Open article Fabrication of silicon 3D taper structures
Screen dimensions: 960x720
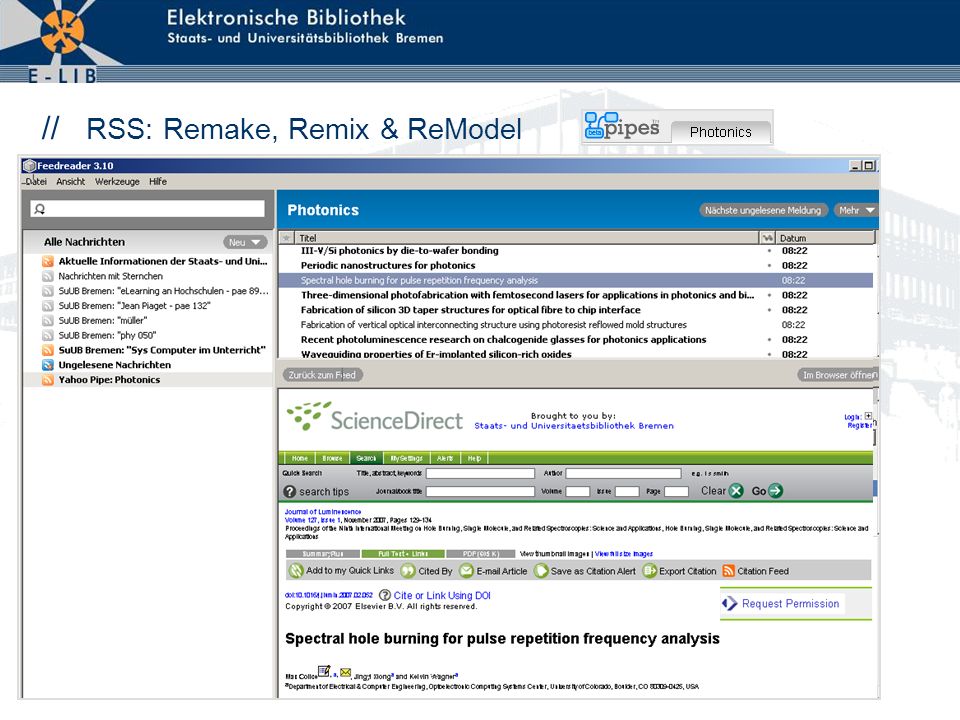click(x=470, y=310)
